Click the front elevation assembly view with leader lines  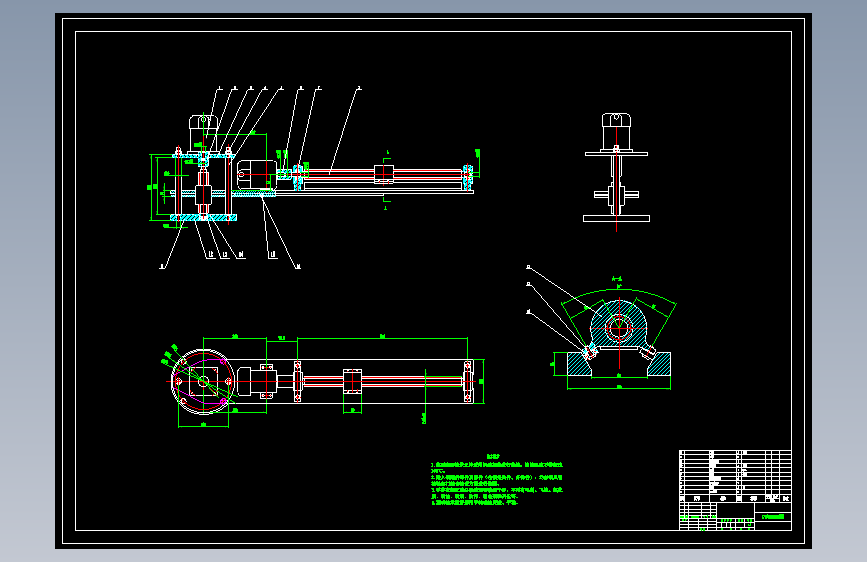[314, 178]
